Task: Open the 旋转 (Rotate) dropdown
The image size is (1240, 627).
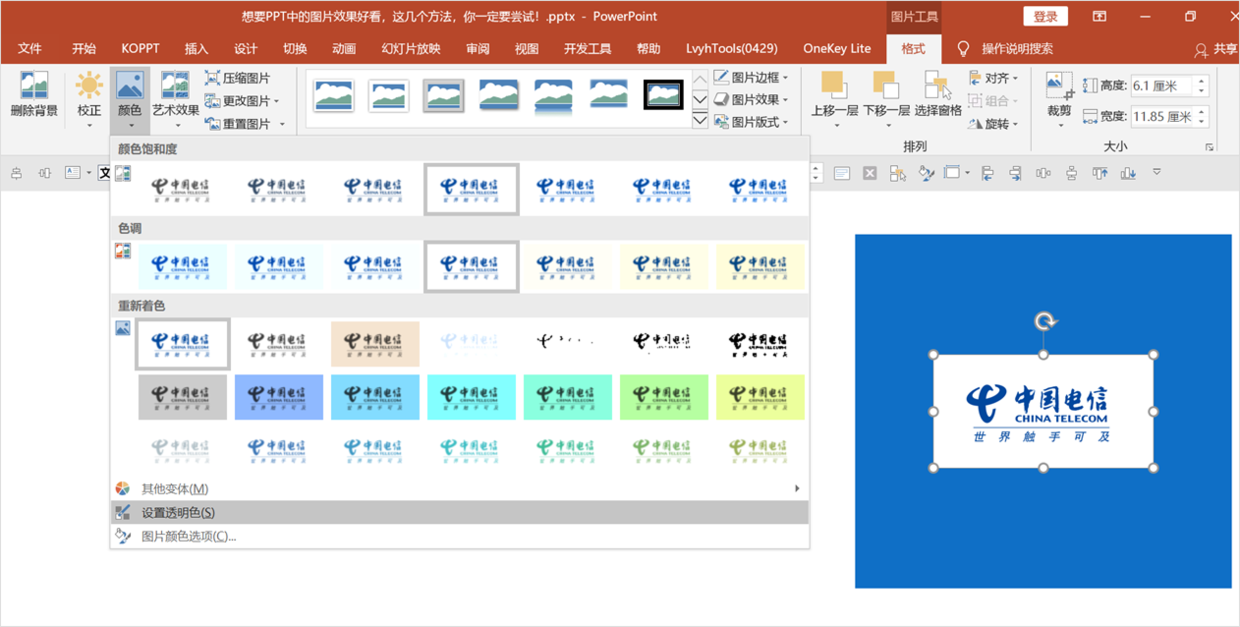Action: coord(994,124)
